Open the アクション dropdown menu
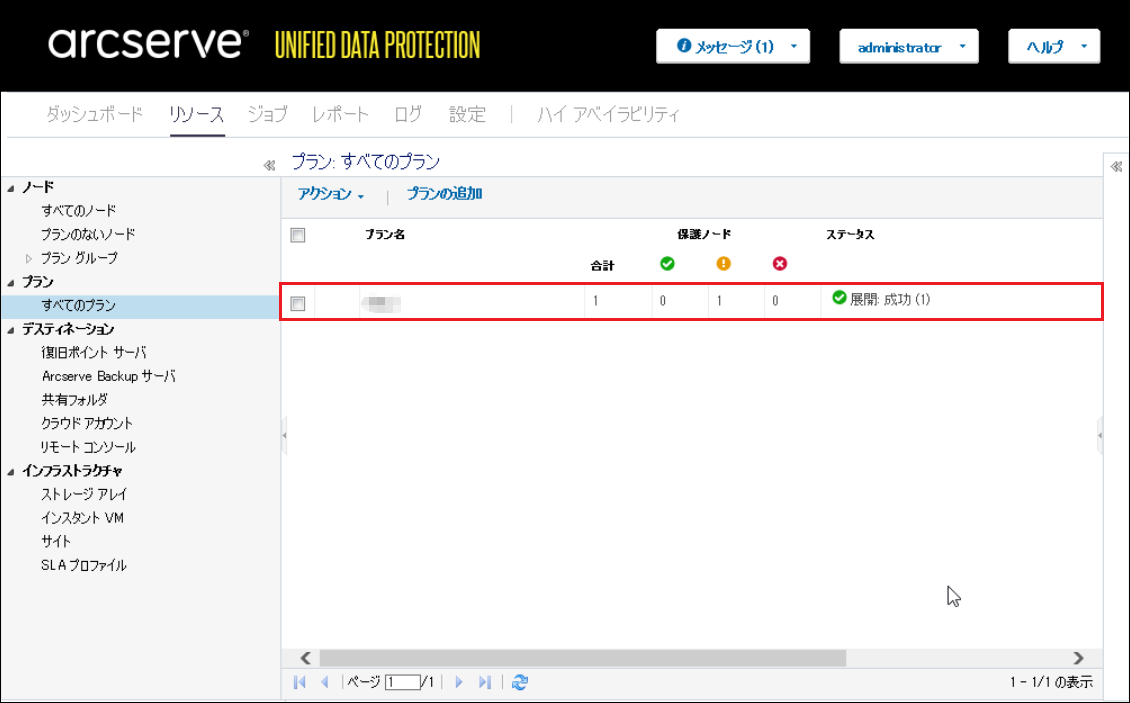The height and width of the screenshot is (703, 1130). [x=331, y=194]
